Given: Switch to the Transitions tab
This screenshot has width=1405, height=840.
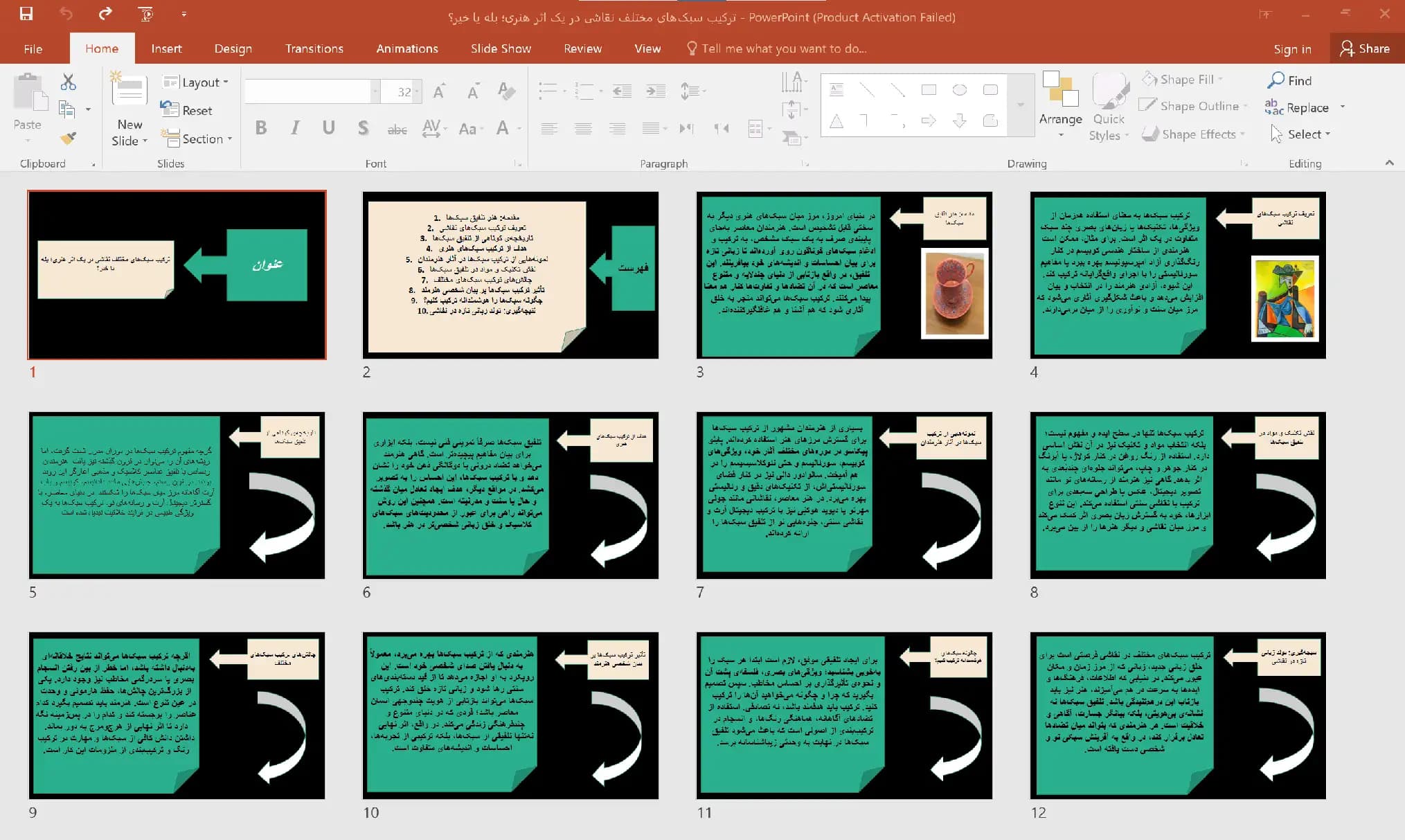Looking at the screenshot, I should point(314,48).
